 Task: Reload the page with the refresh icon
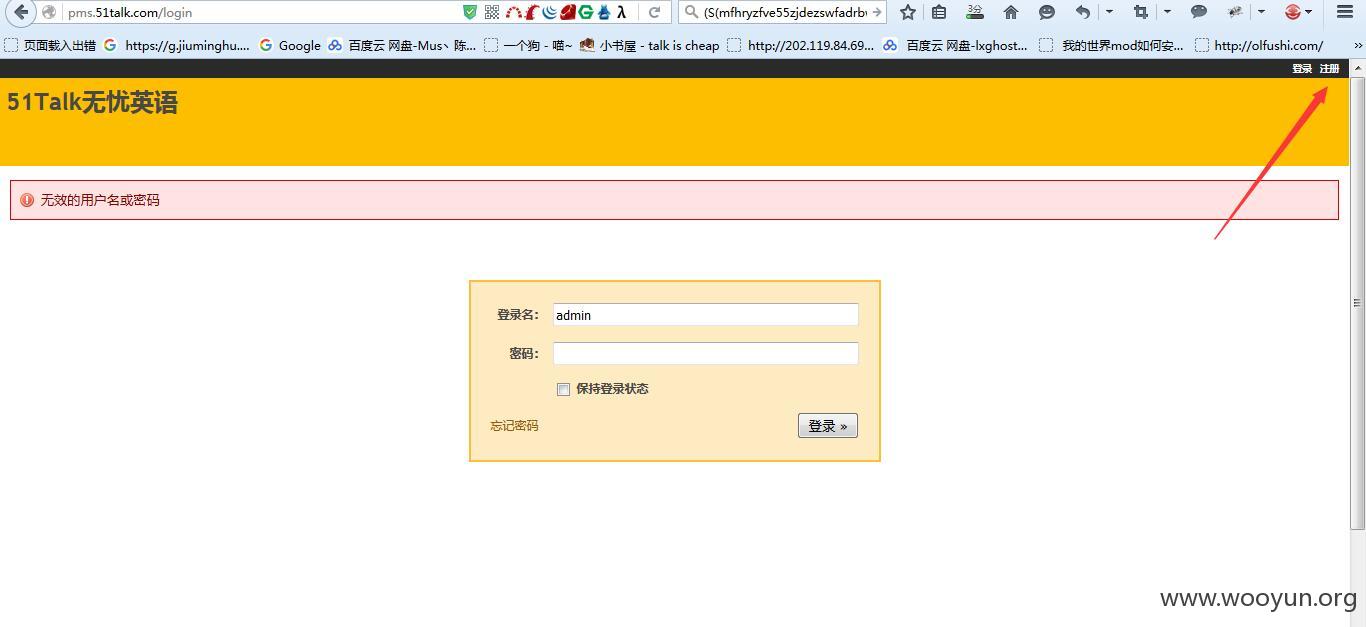click(654, 12)
